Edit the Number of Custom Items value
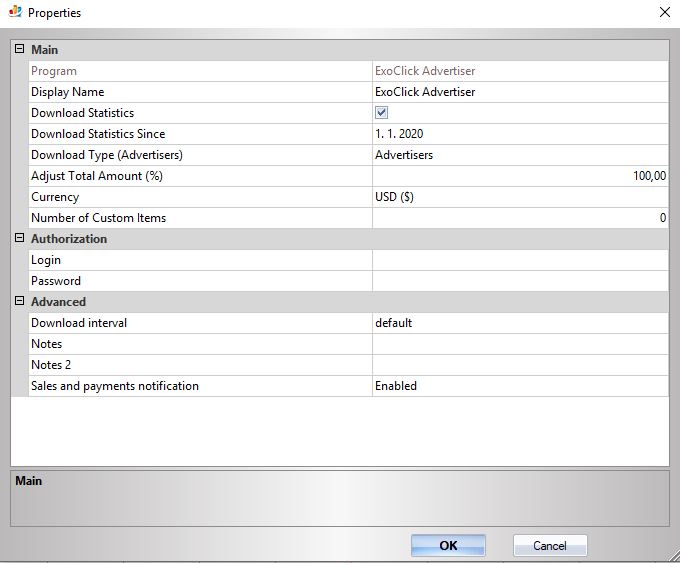This screenshot has width=680, height=563. pyautogui.click(x=520, y=218)
